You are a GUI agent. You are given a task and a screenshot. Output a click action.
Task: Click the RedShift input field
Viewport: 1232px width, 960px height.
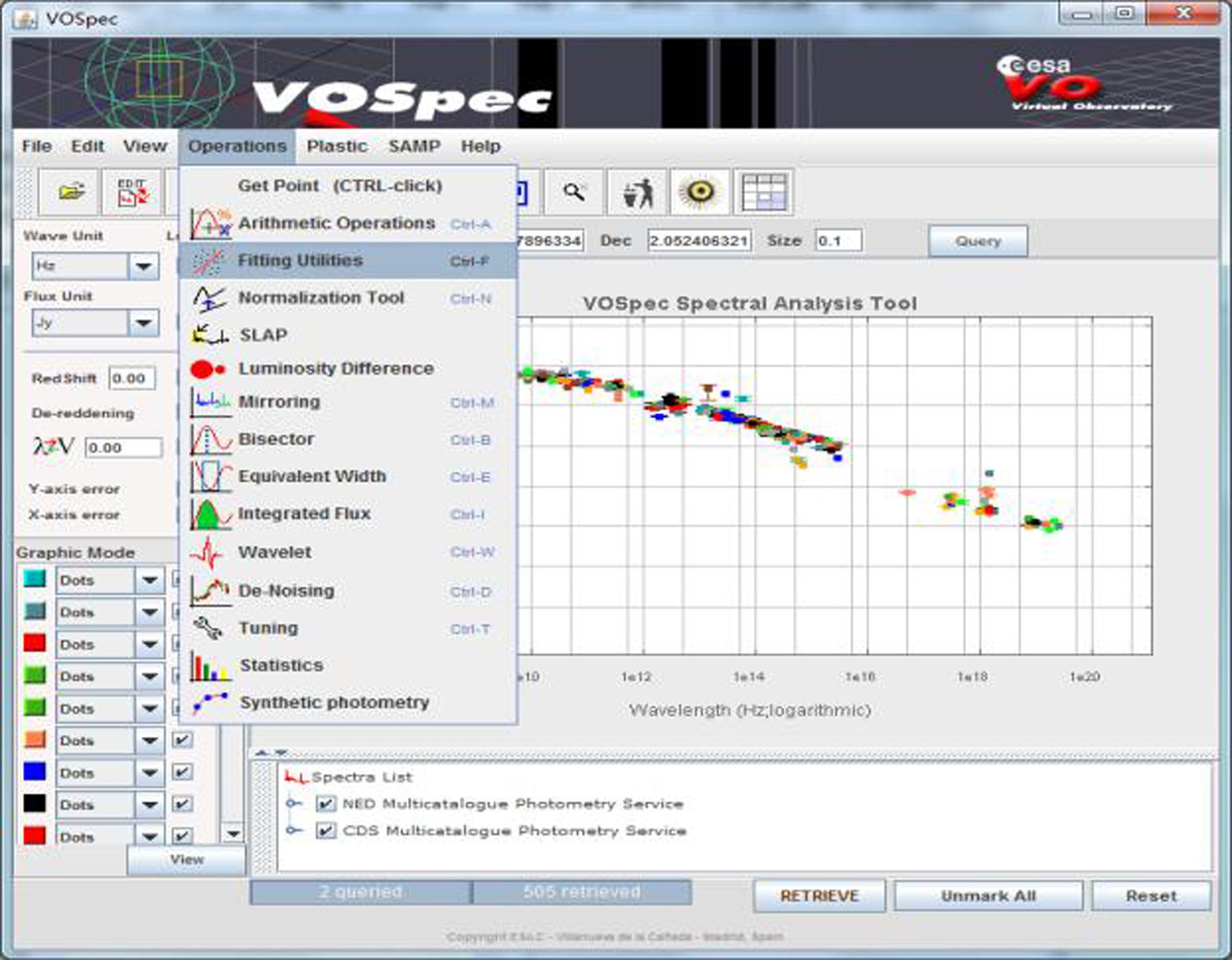131,379
